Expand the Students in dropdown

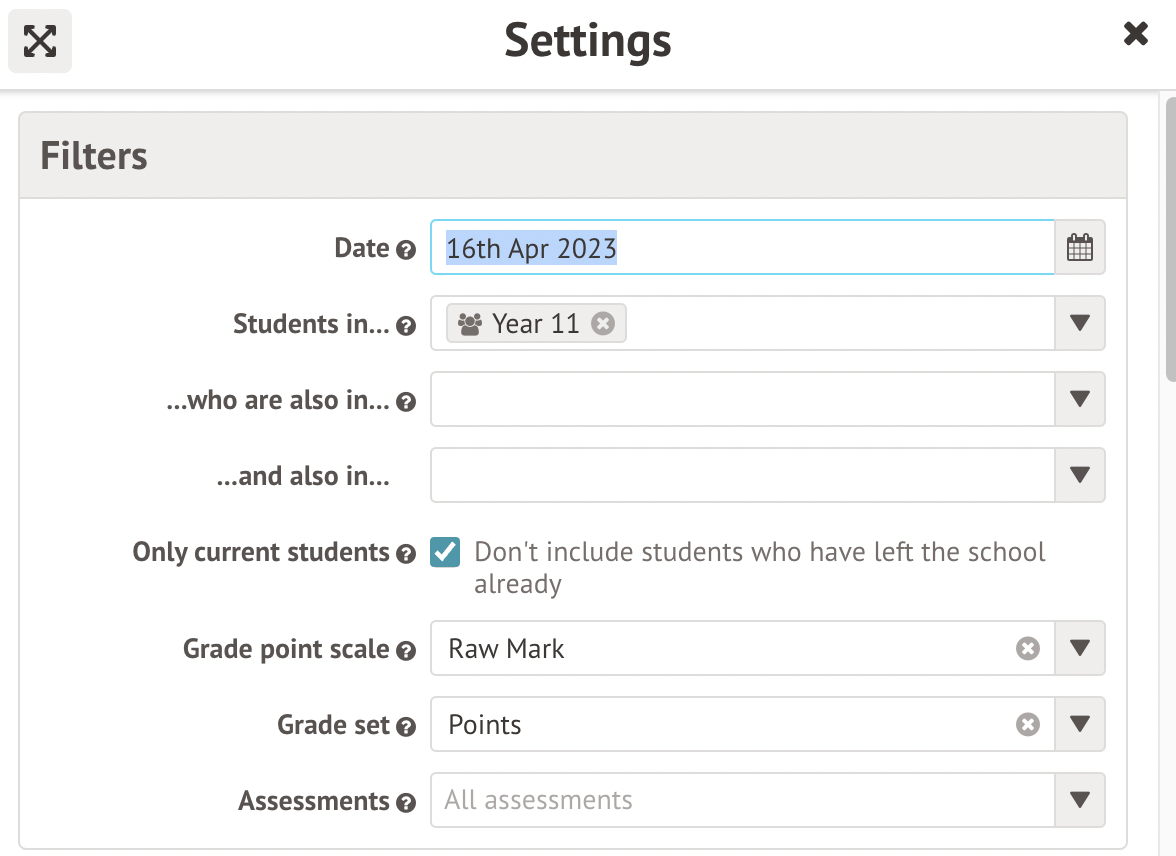click(1080, 323)
